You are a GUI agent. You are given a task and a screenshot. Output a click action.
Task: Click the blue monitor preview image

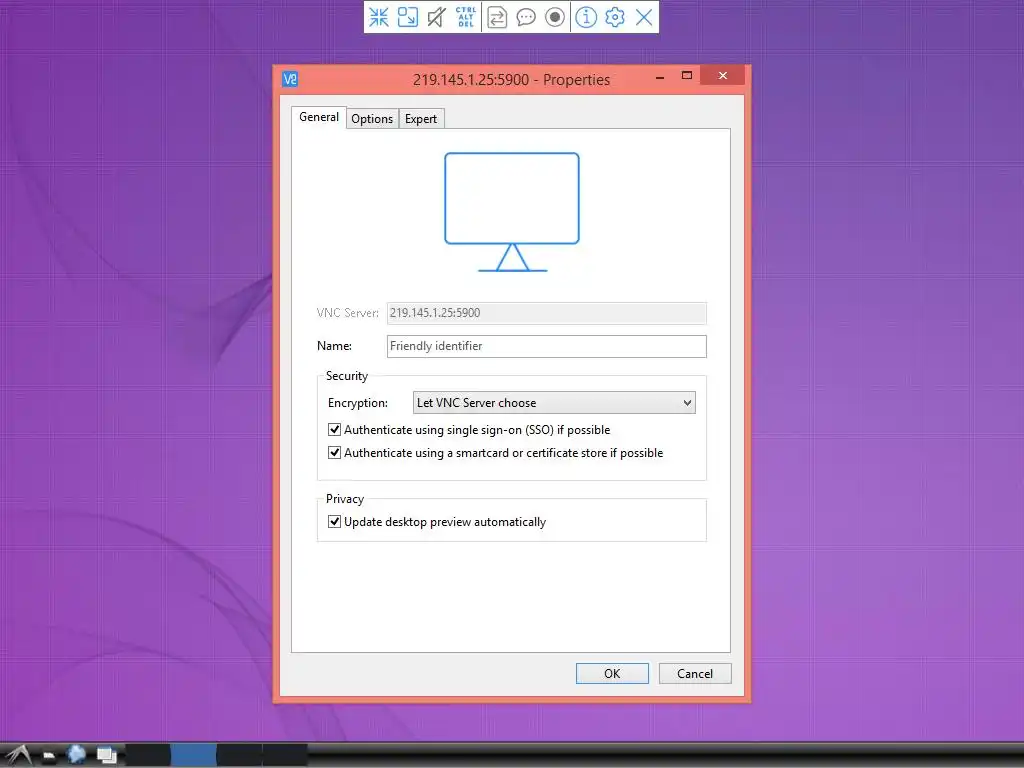click(512, 212)
